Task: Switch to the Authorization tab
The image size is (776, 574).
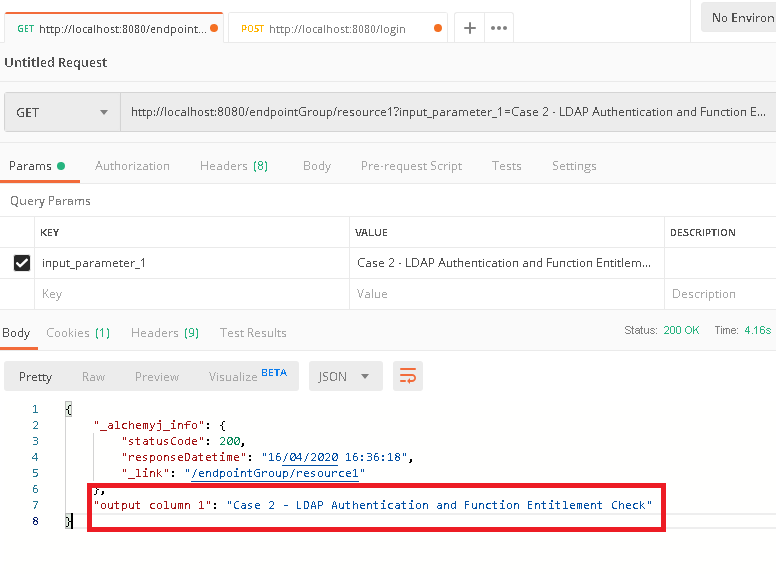Action: click(132, 166)
